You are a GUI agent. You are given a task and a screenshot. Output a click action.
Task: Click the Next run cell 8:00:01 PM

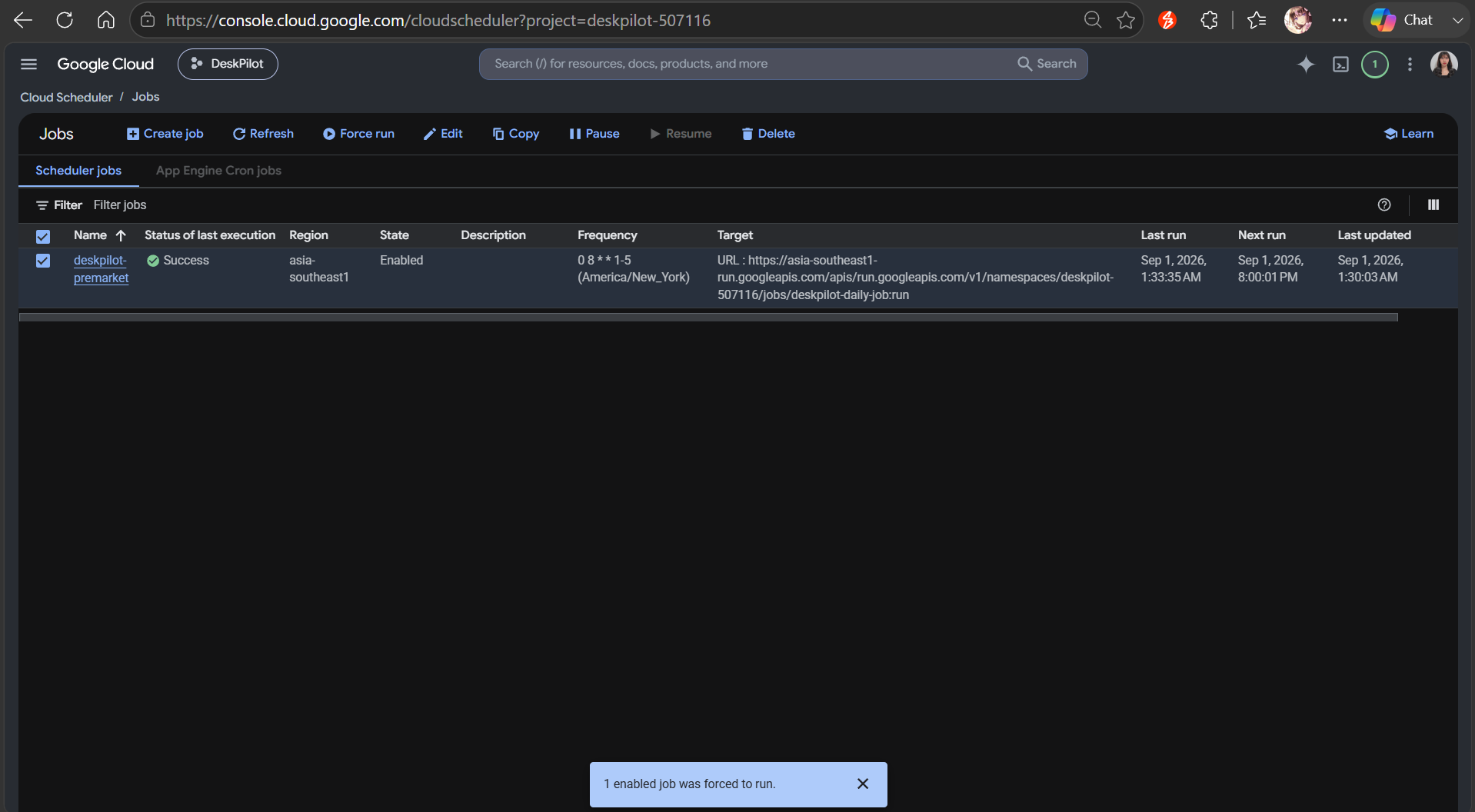tap(1270, 269)
